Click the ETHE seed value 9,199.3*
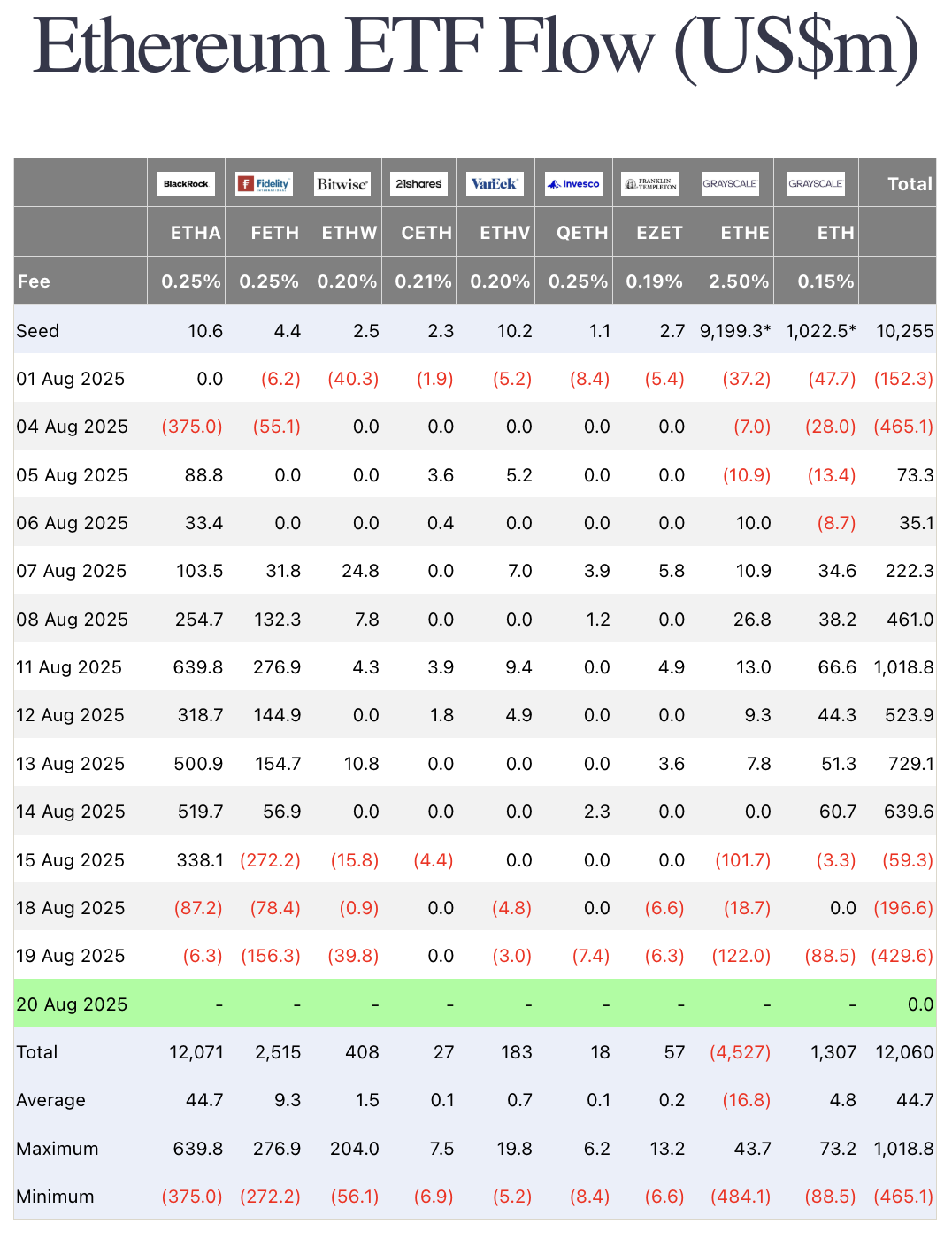 point(735,331)
